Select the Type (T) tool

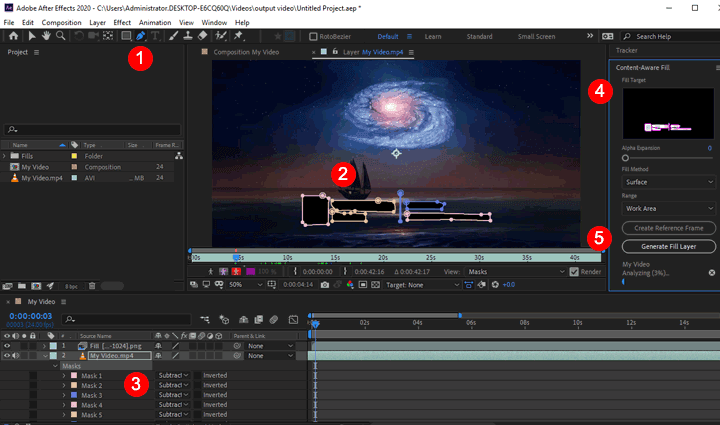(156, 36)
